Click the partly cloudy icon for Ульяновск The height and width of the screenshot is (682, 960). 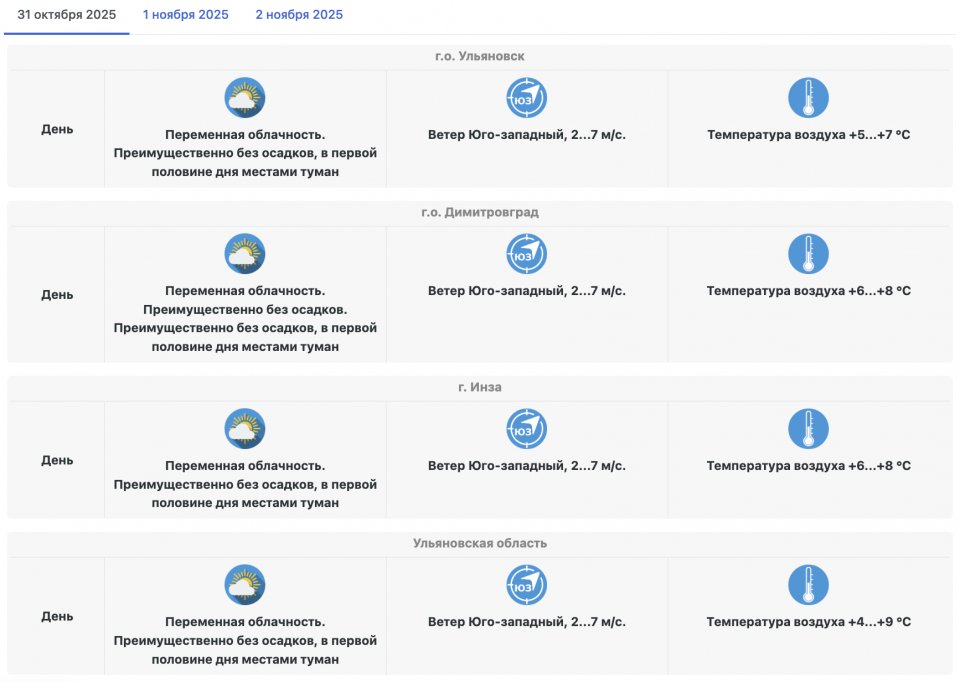pos(244,98)
